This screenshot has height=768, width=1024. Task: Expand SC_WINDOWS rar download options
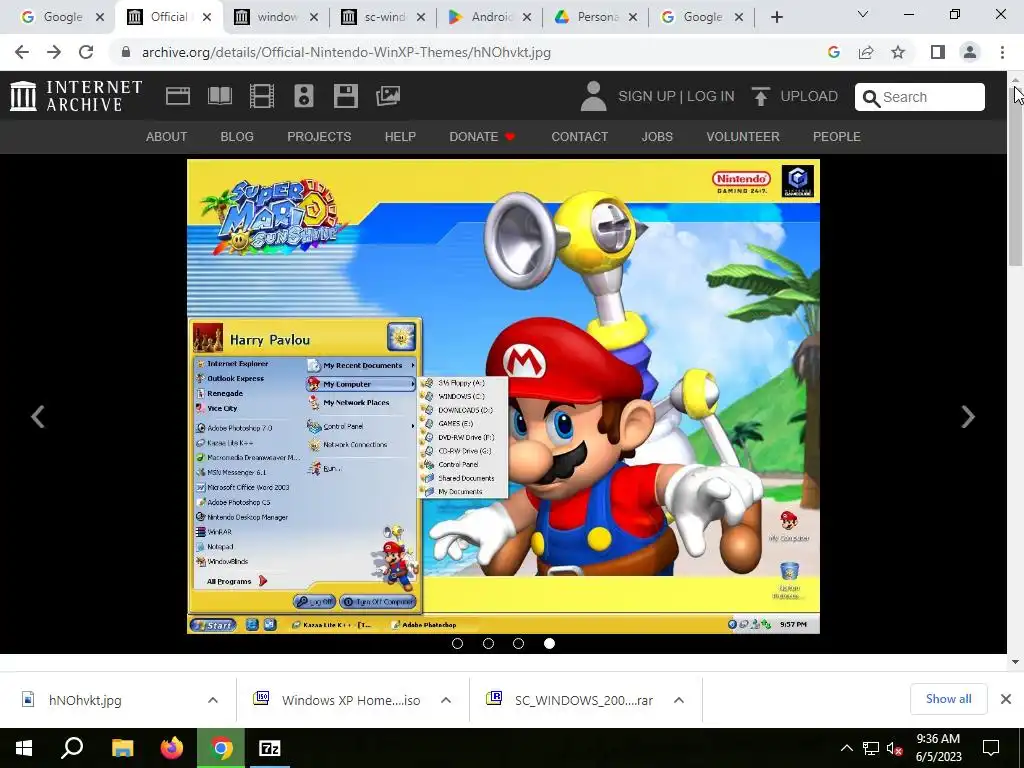tap(679, 700)
